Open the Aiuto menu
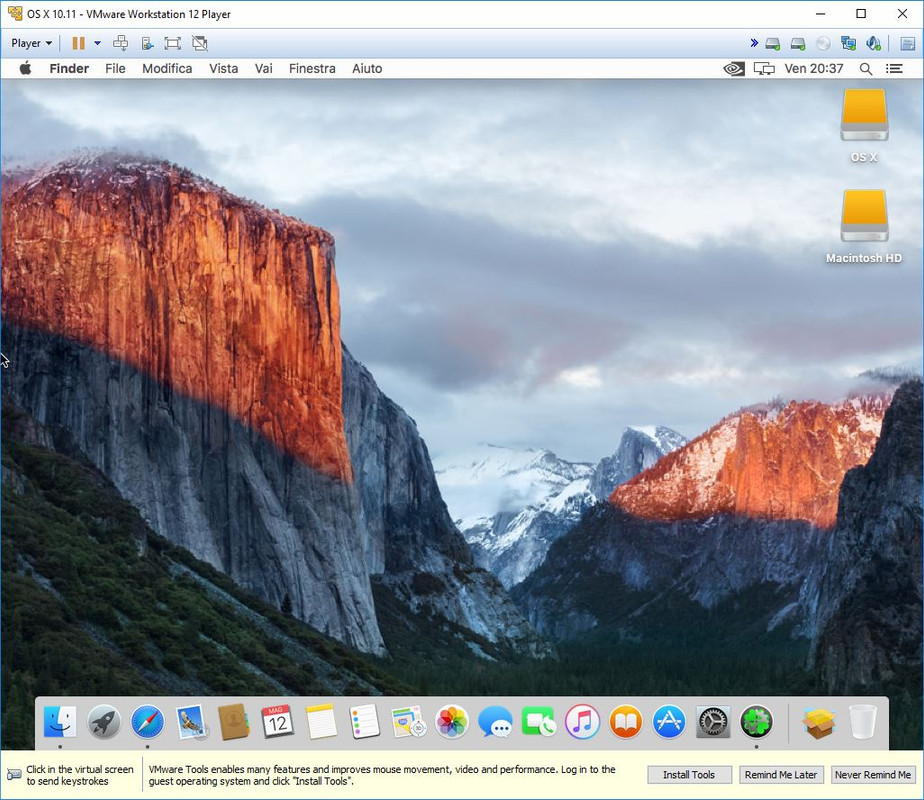 pyautogui.click(x=367, y=68)
